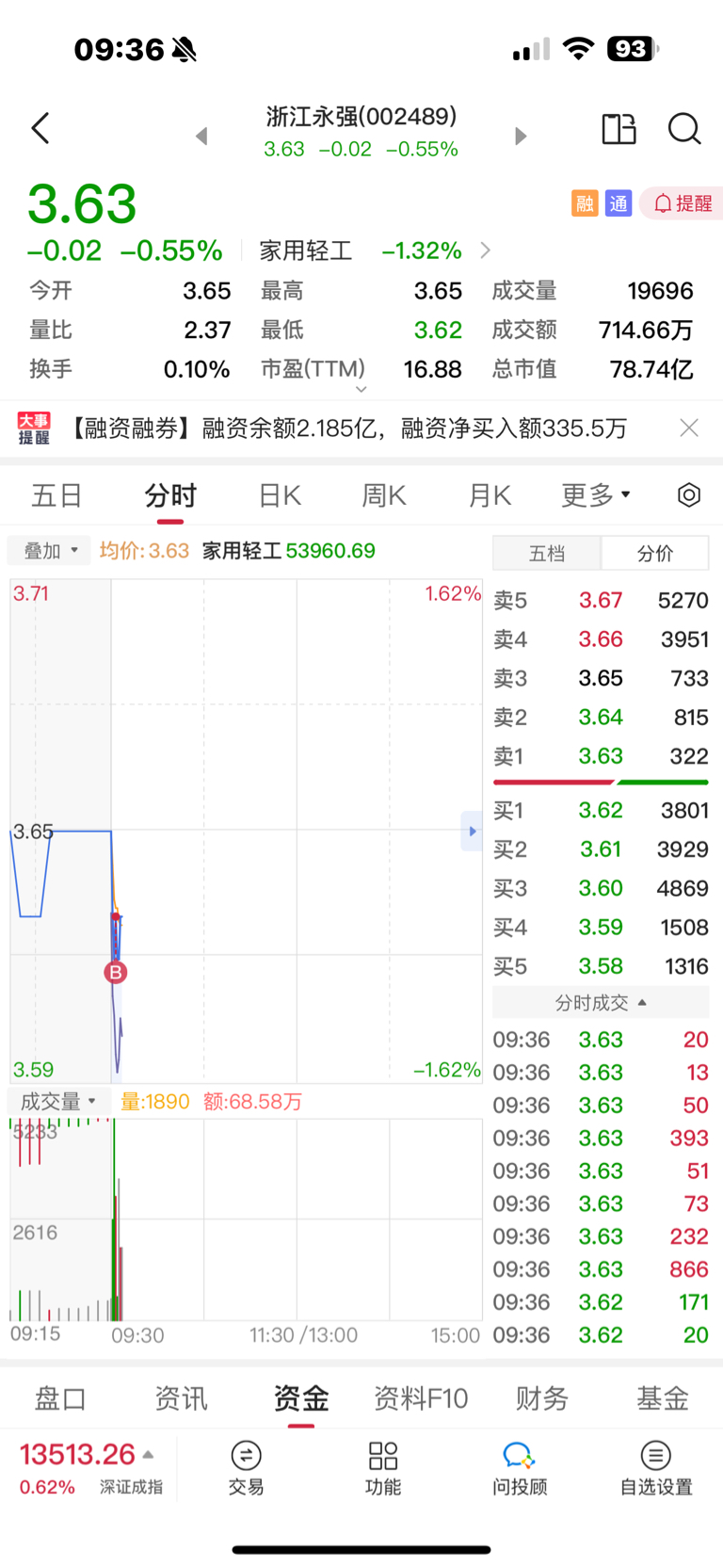Tap the silent mode bell icon in status bar
Screen dimensions: 723x1568
(185, 49)
